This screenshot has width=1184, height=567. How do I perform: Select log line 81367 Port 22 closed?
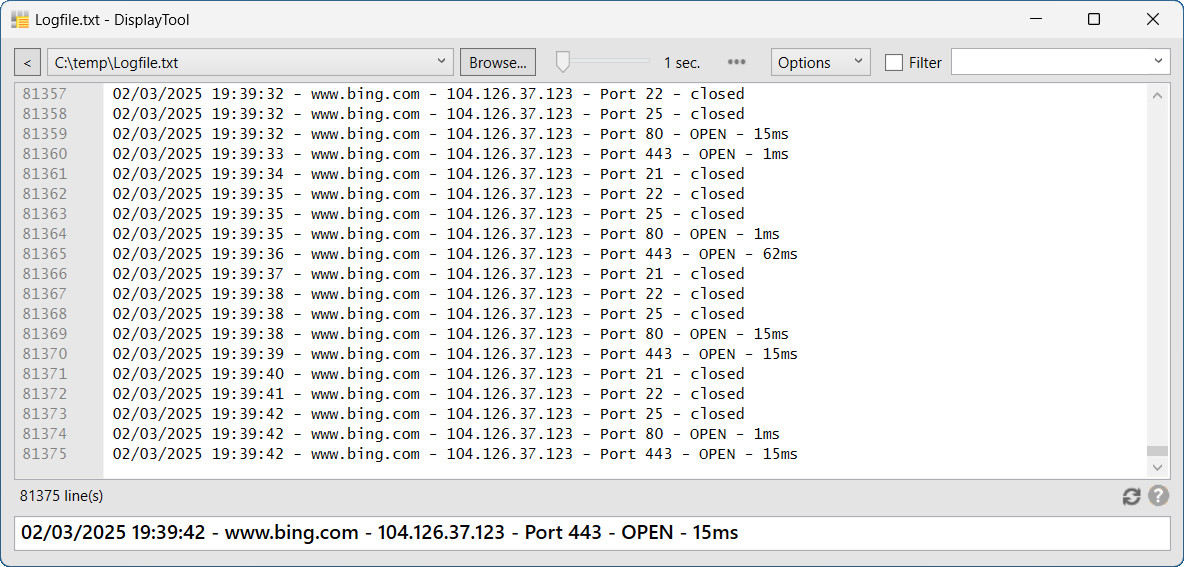pos(428,294)
